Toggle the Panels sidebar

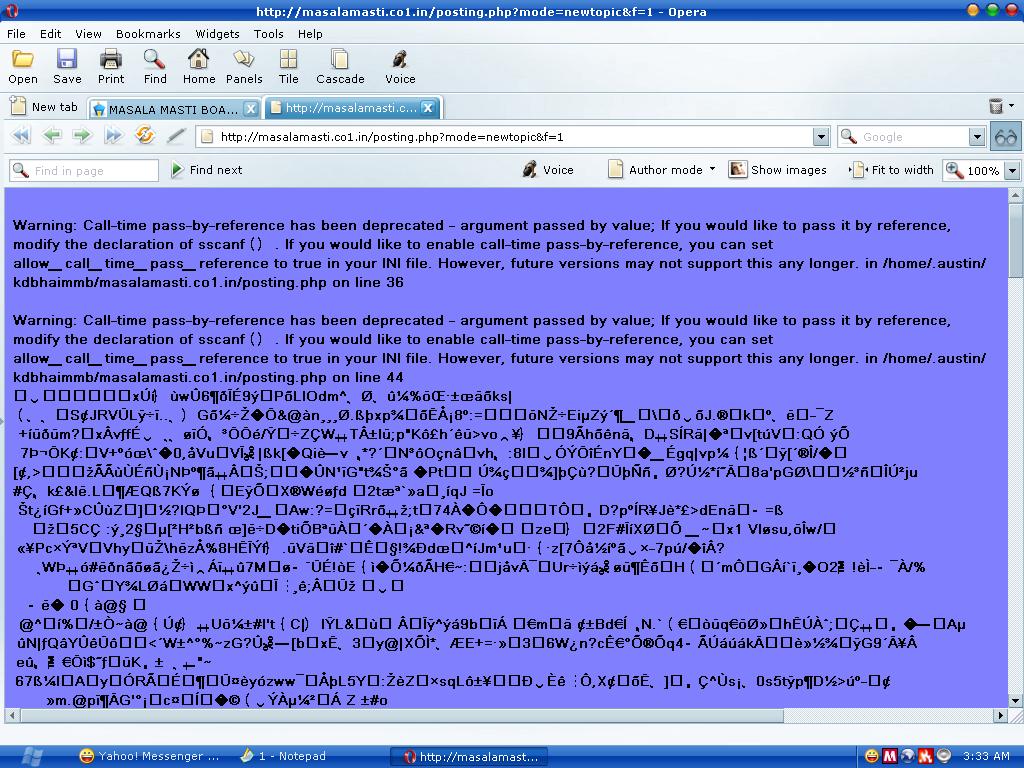point(244,67)
